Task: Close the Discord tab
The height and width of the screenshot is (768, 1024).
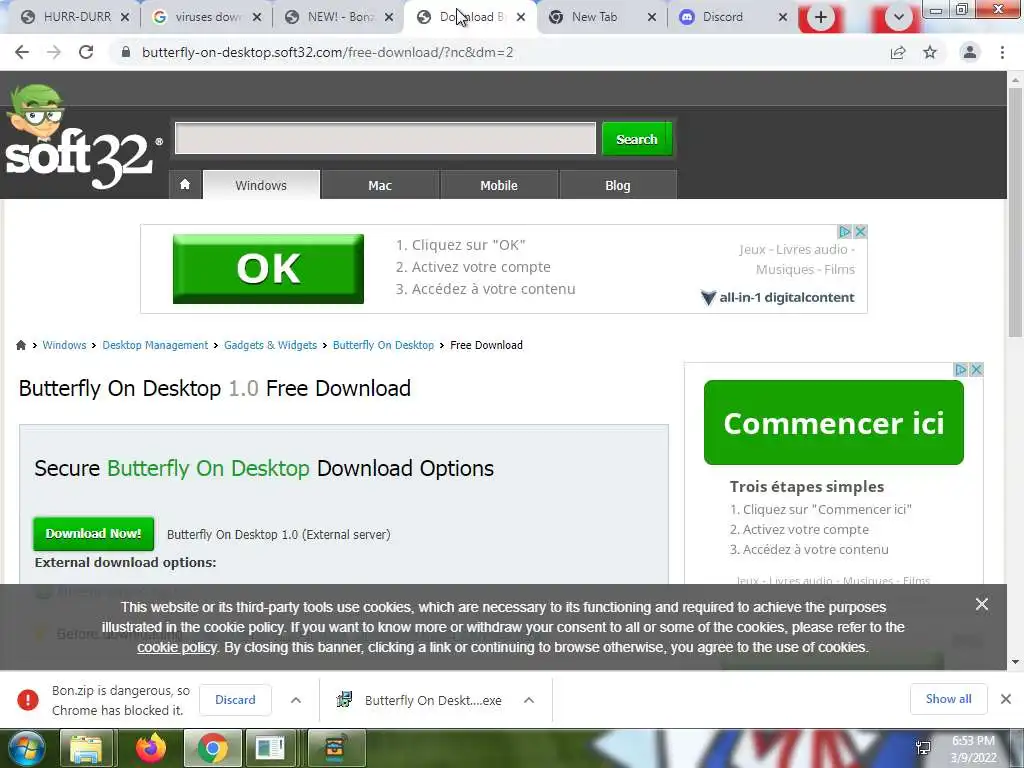Action: click(x=782, y=18)
